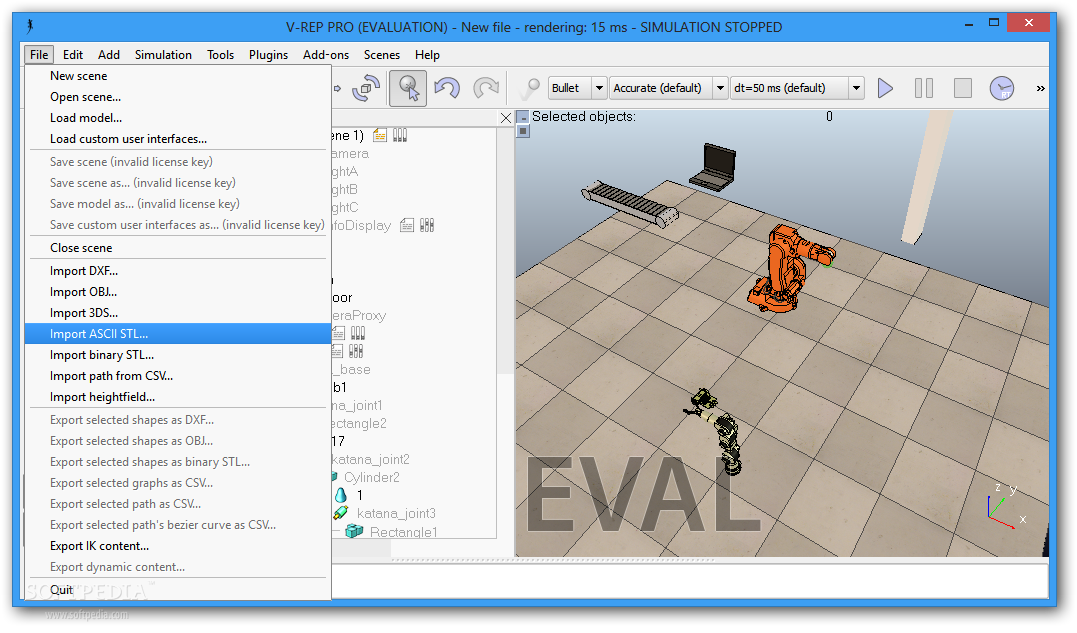Choose Import OBJ... entry
Image resolution: width=1077 pixels, height=633 pixels.
point(178,292)
